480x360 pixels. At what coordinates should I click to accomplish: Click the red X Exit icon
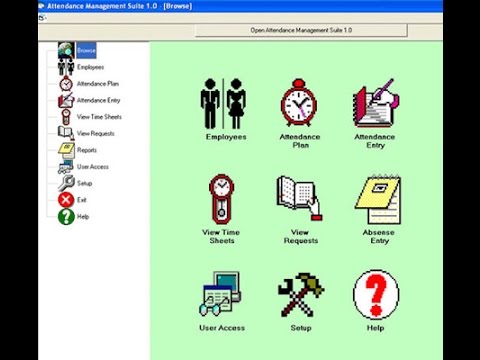click(66, 200)
